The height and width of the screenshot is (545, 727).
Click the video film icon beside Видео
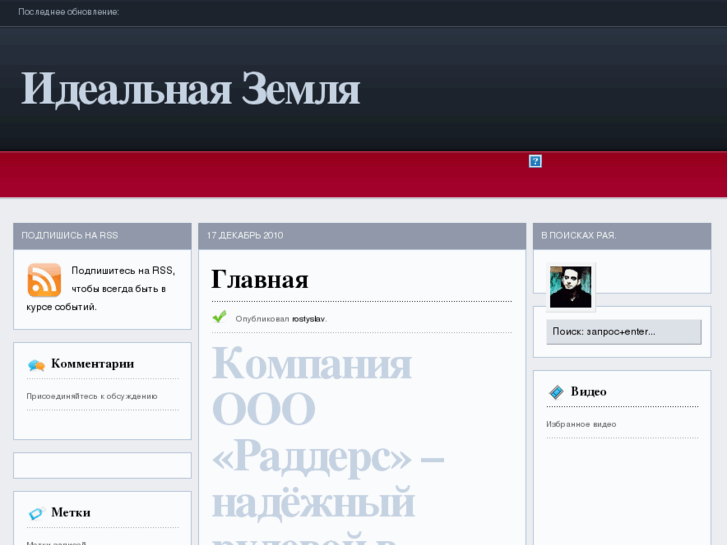tap(556, 392)
